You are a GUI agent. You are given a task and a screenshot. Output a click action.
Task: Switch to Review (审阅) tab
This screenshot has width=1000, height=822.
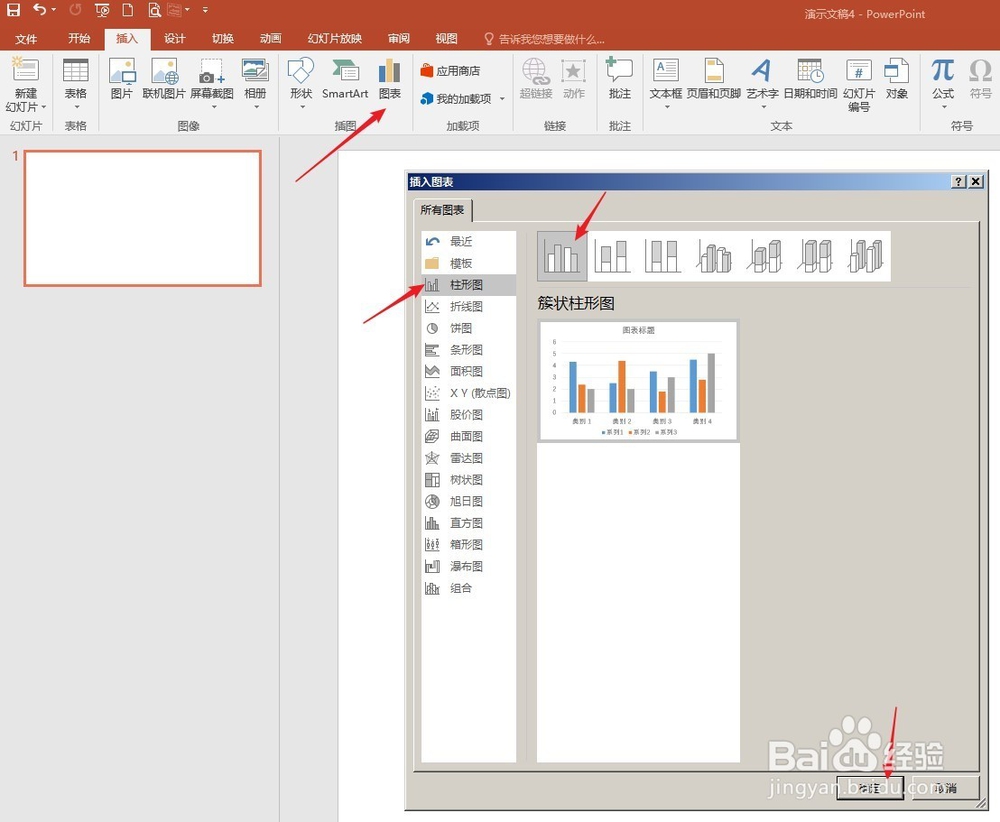(399, 39)
